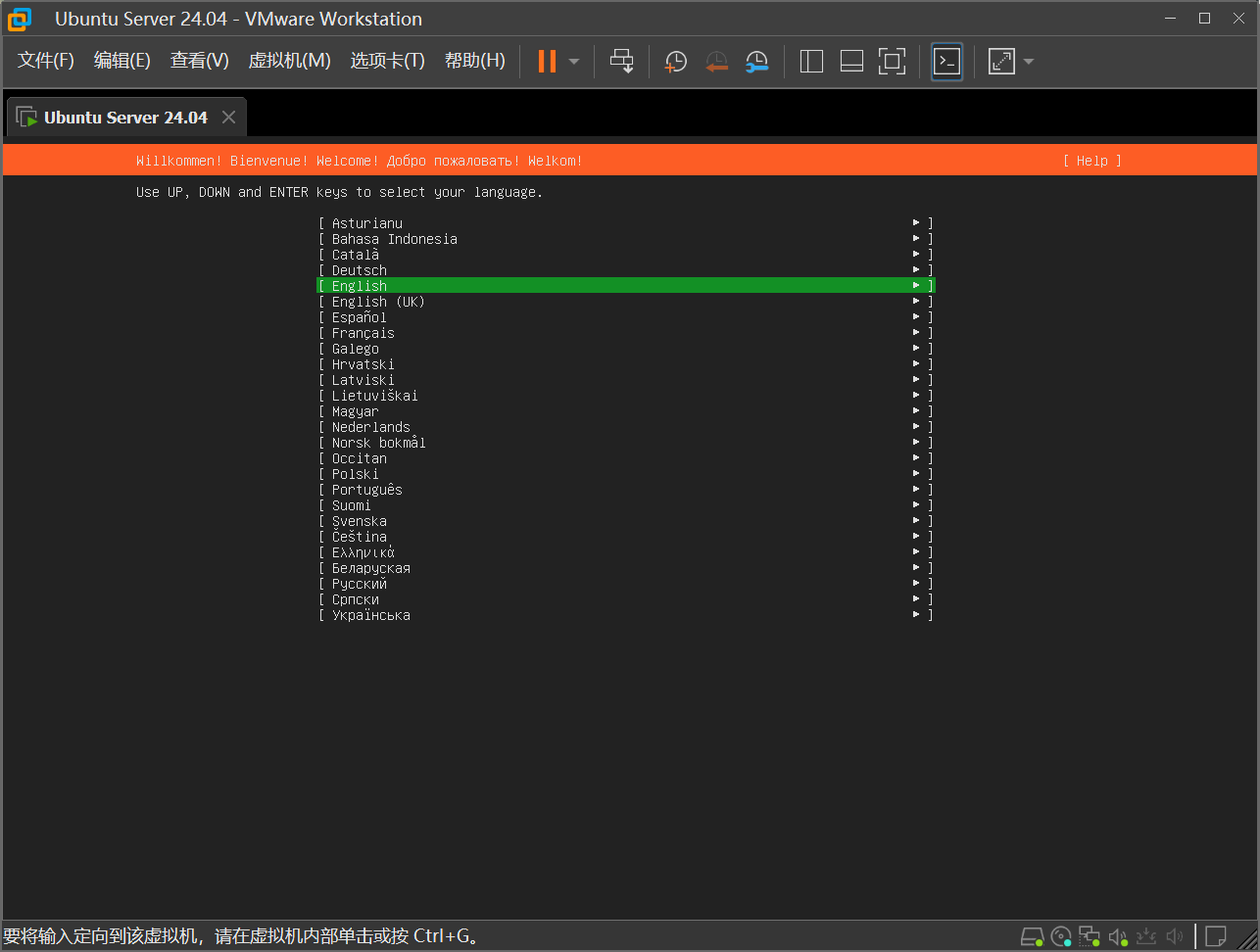Open the 文件(F) menu

point(46,61)
